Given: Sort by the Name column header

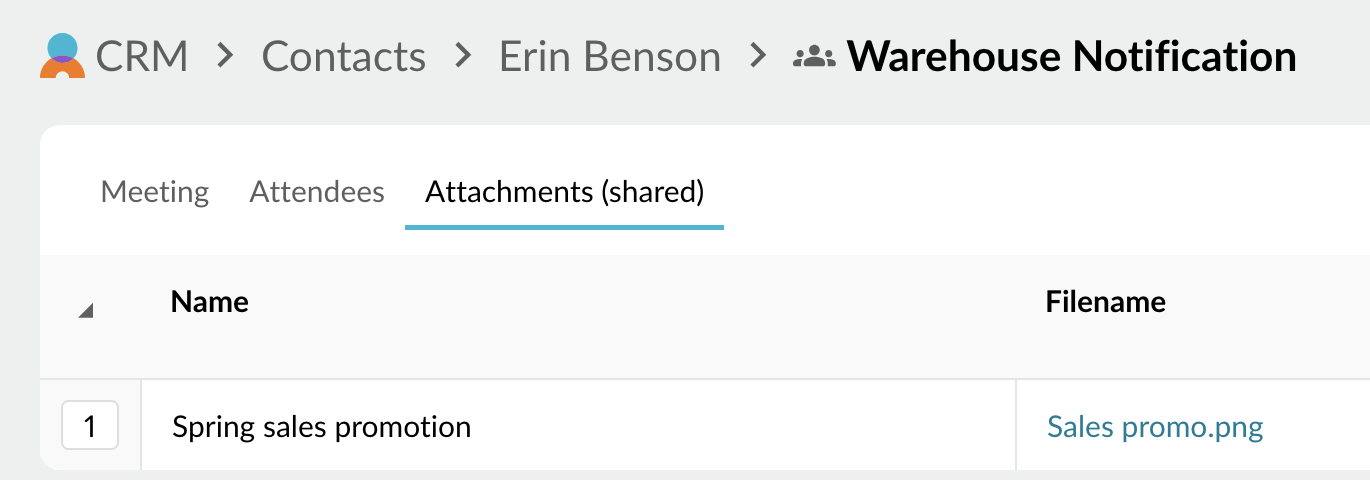Looking at the screenshot, I should click(210, 301).
